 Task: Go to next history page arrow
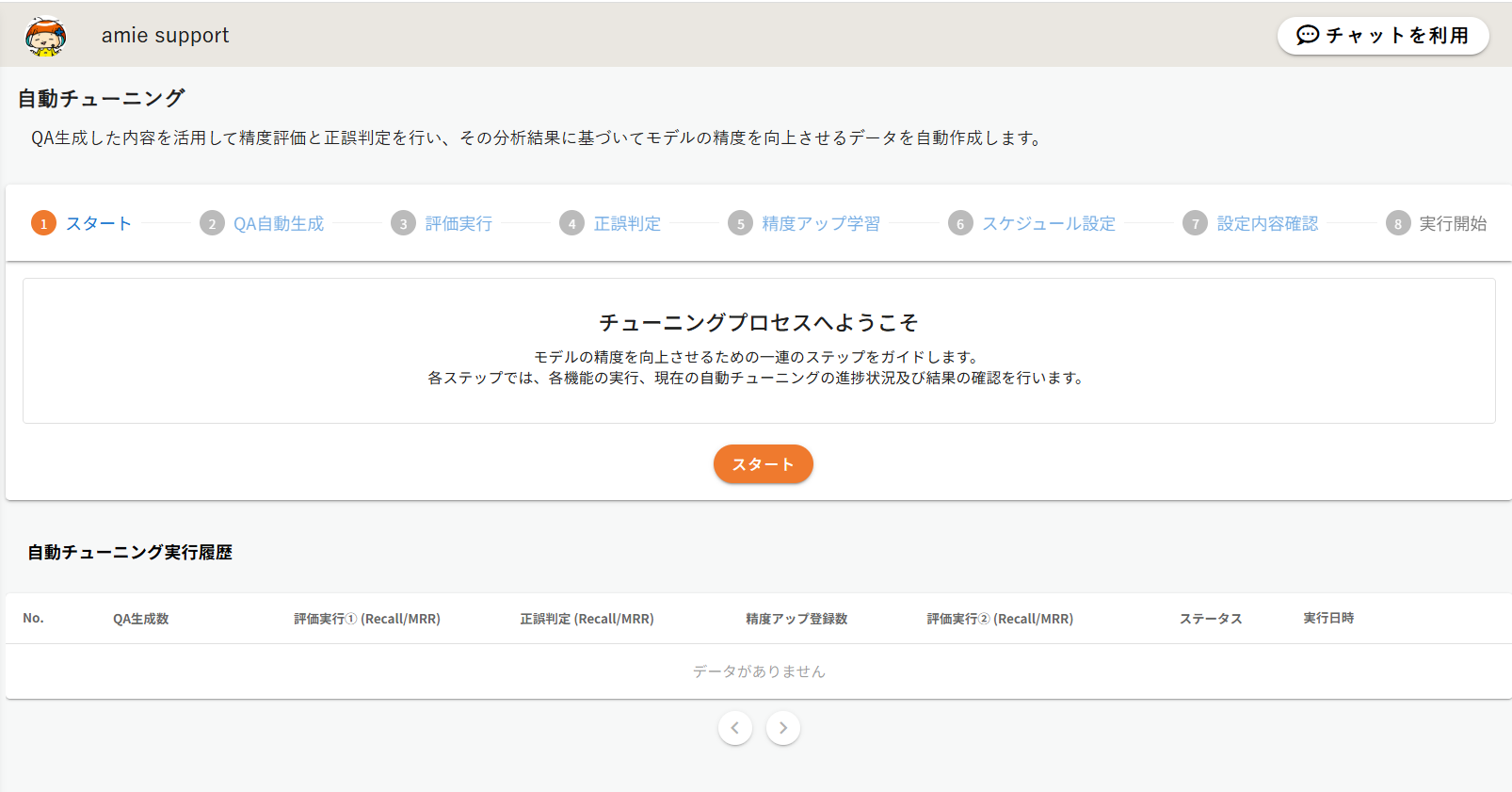tap(783, 728)
